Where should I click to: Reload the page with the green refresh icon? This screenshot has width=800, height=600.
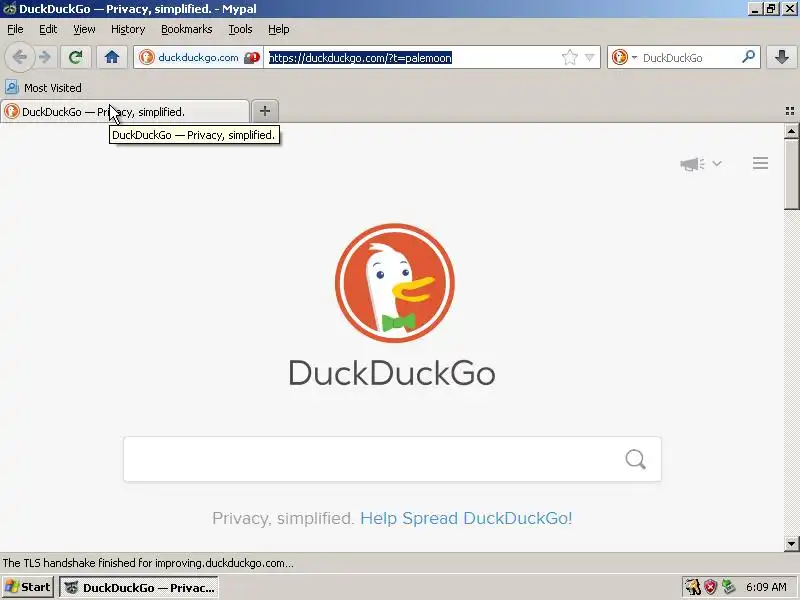pyautogui.click(x=76, y=57)
